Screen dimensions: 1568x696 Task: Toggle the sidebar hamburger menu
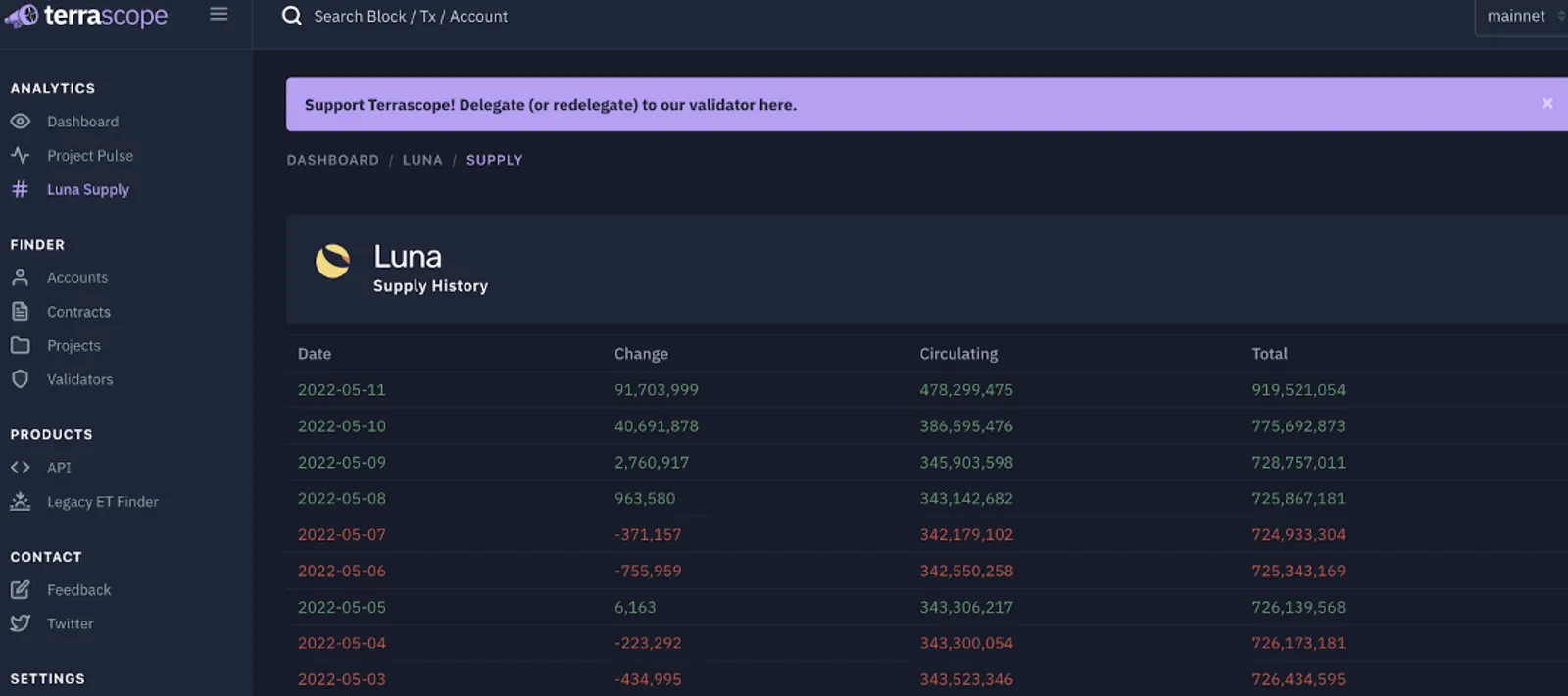(219, 15)
